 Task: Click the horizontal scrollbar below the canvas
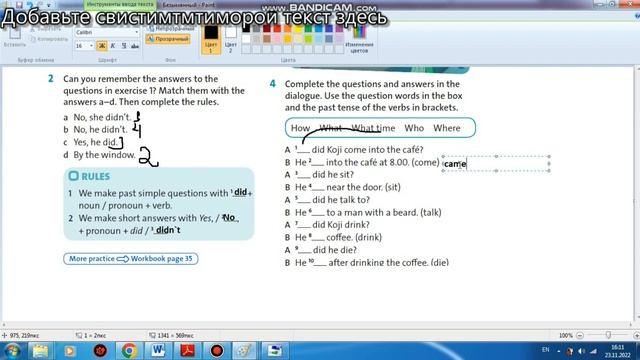pyautogui.click(x=317, y=325)
